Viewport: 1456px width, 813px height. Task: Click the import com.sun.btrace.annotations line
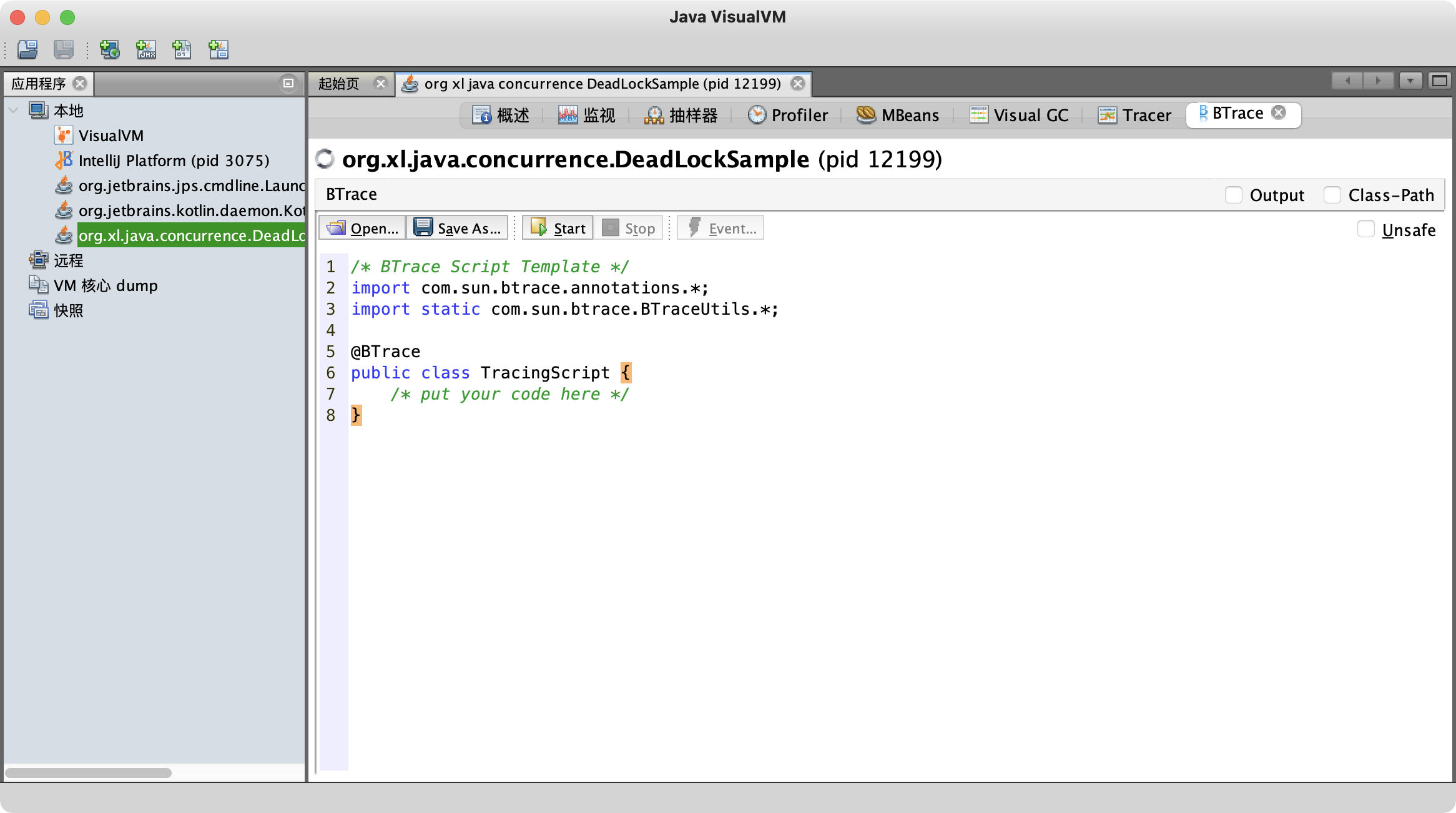tap(530, 288)
